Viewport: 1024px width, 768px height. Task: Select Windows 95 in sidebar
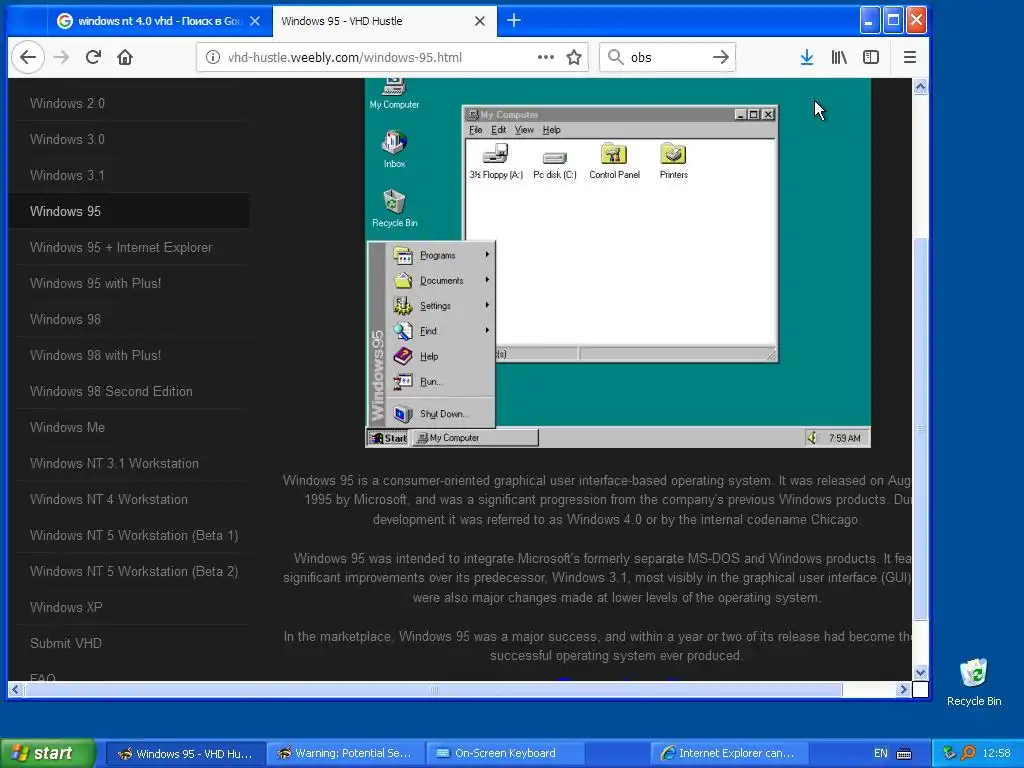point(129,211)
